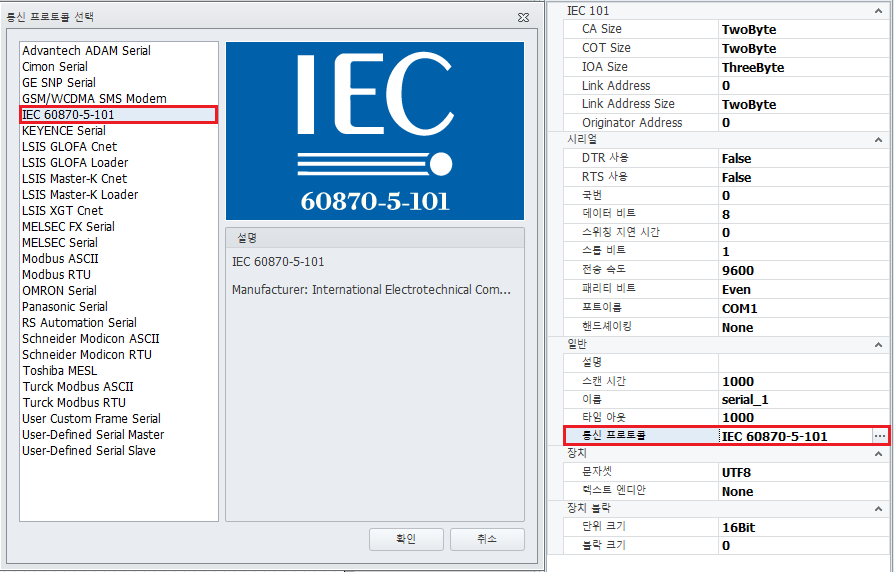Image resolution: width=894 pixels, height=572 pixels.
Task: Change 텍스트 엔디안 value None
Action: point(803,491)
